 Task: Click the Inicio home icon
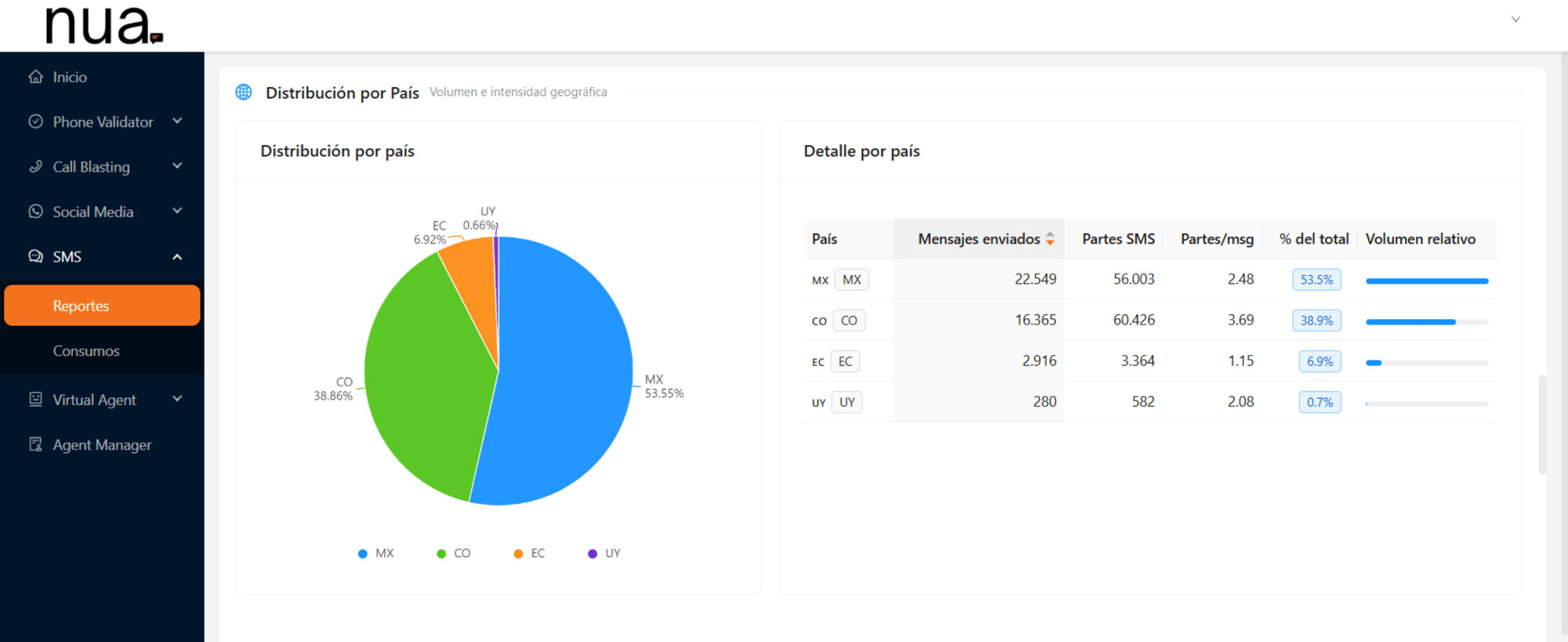[35, 77]
